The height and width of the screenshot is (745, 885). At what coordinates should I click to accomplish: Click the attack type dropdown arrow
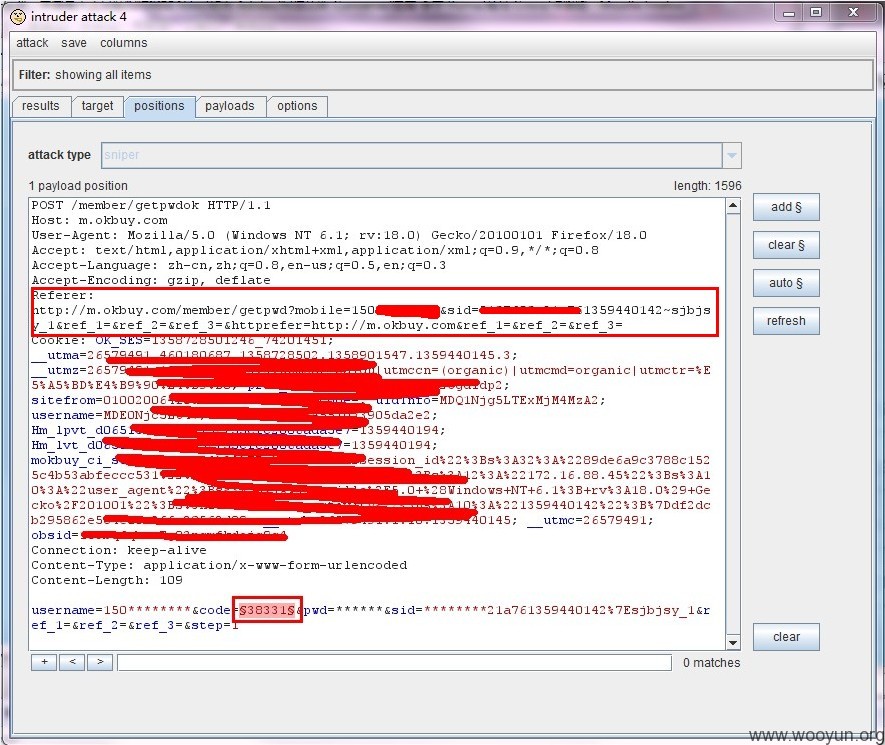point(731,155)
